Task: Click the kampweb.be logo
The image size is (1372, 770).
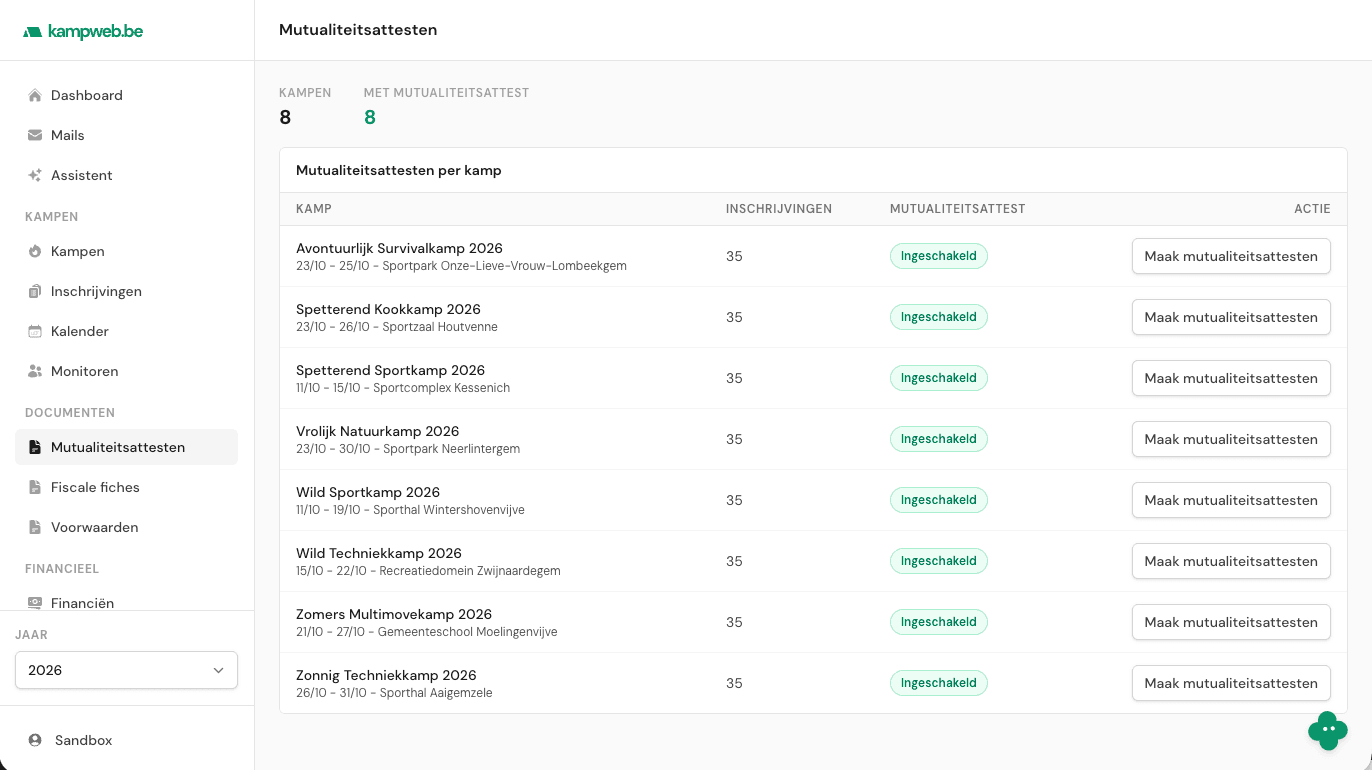Action: (83, 32)
